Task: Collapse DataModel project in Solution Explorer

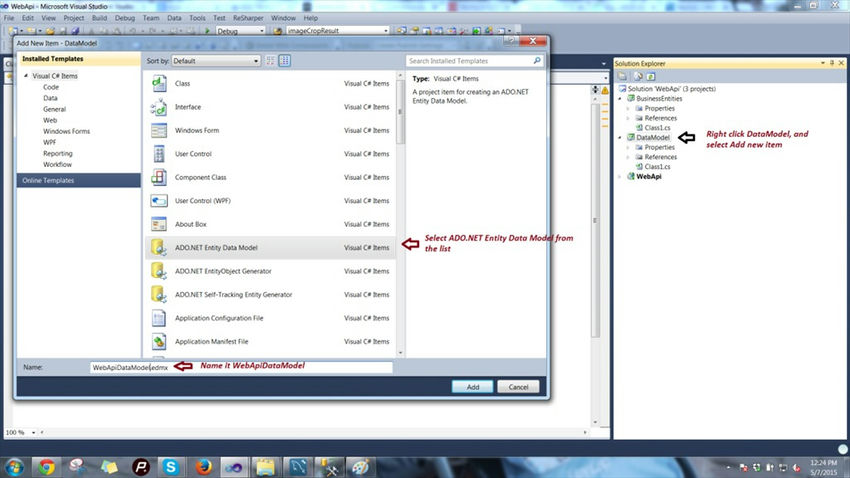Action: 620,138
